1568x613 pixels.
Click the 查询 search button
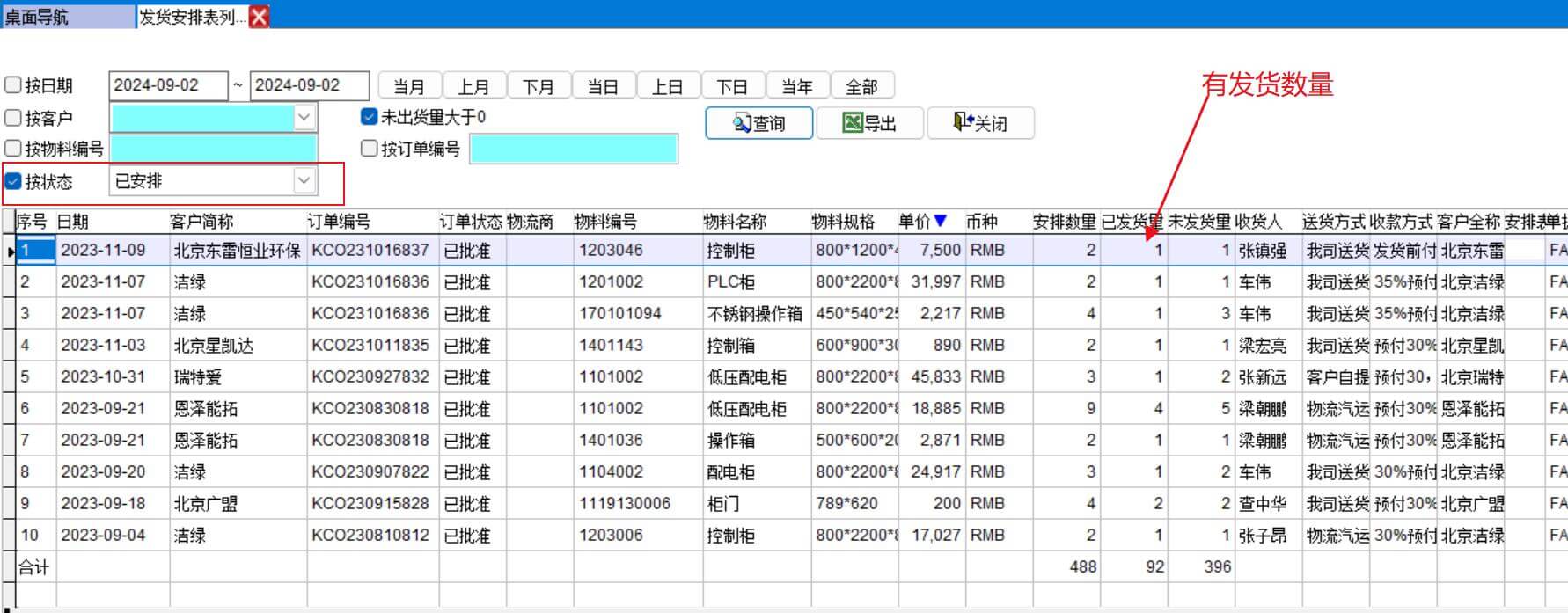tap(758, 123)
